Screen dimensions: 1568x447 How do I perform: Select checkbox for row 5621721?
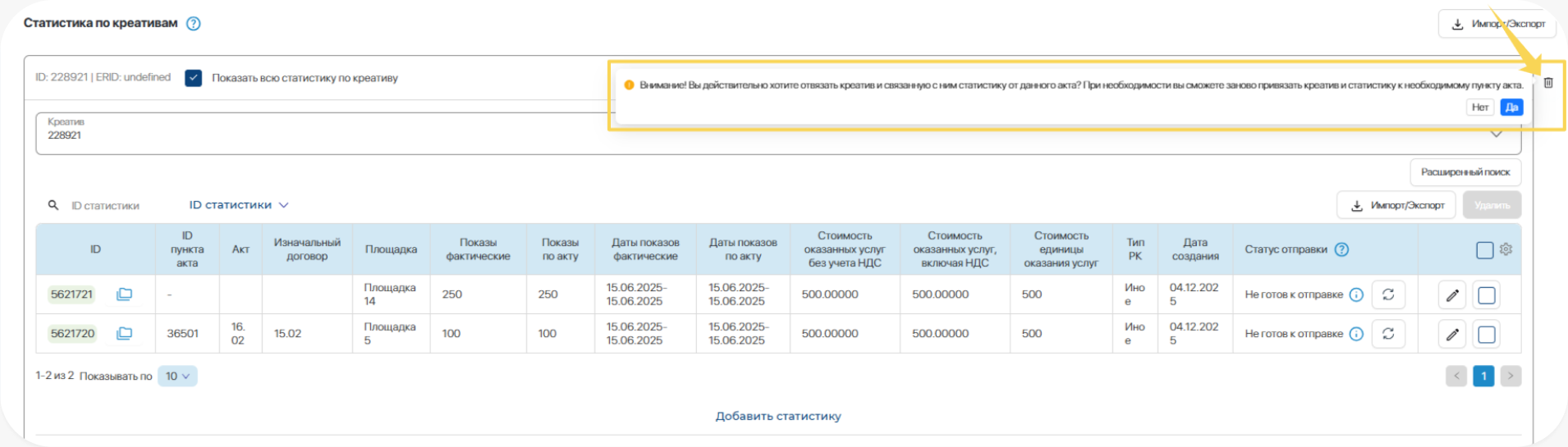1486,295
